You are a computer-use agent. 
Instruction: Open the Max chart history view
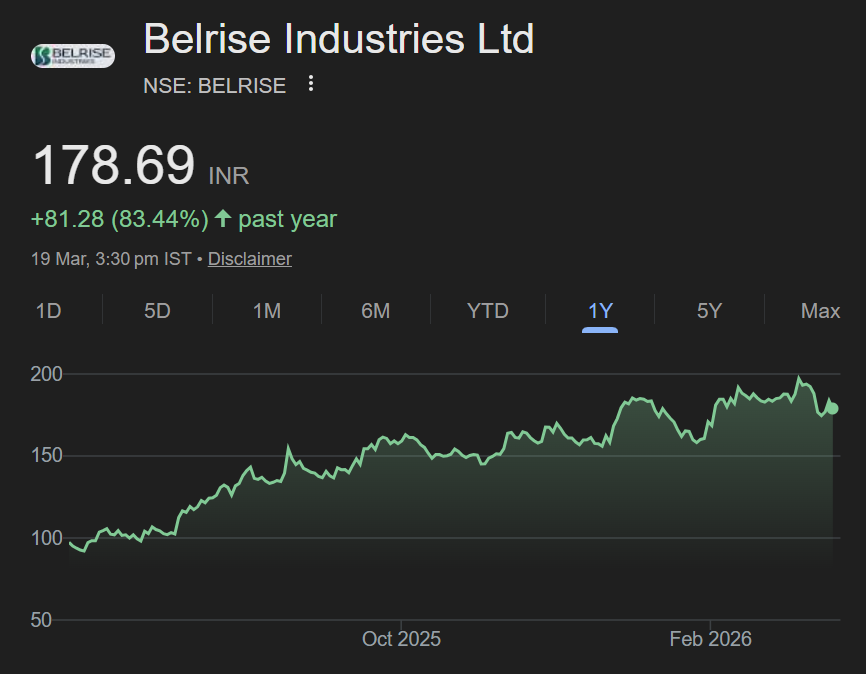(x=820, y=311)
